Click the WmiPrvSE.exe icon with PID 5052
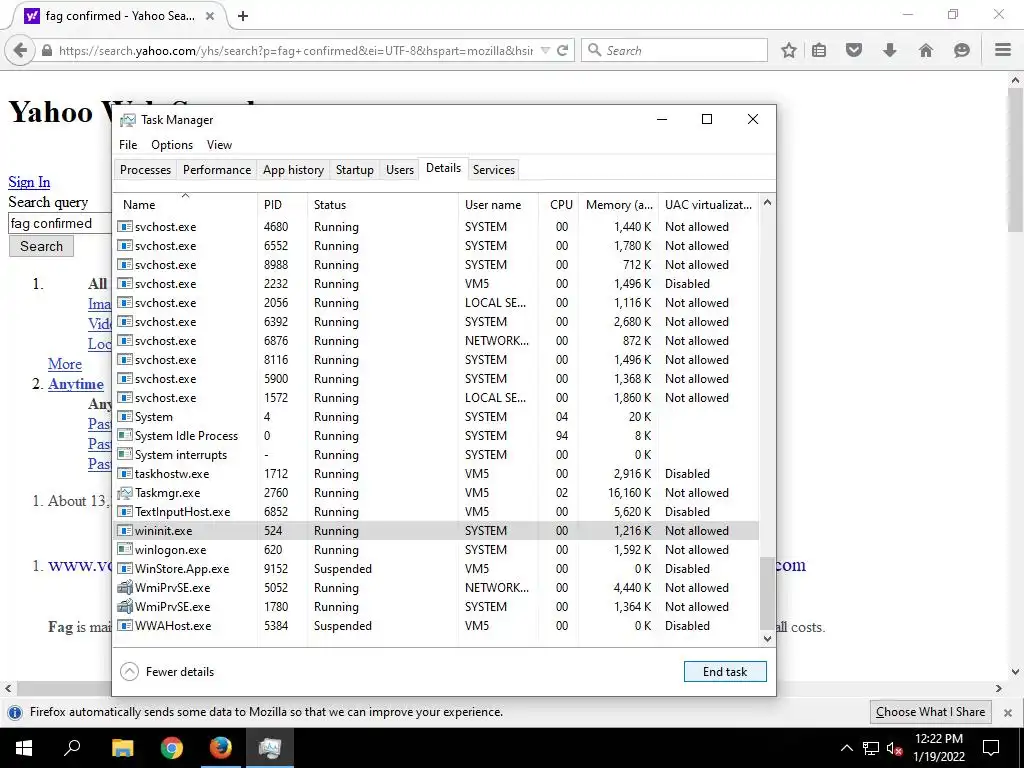Image resolution: width=1024 pixels, height=768 pixels. click(125, 587)
